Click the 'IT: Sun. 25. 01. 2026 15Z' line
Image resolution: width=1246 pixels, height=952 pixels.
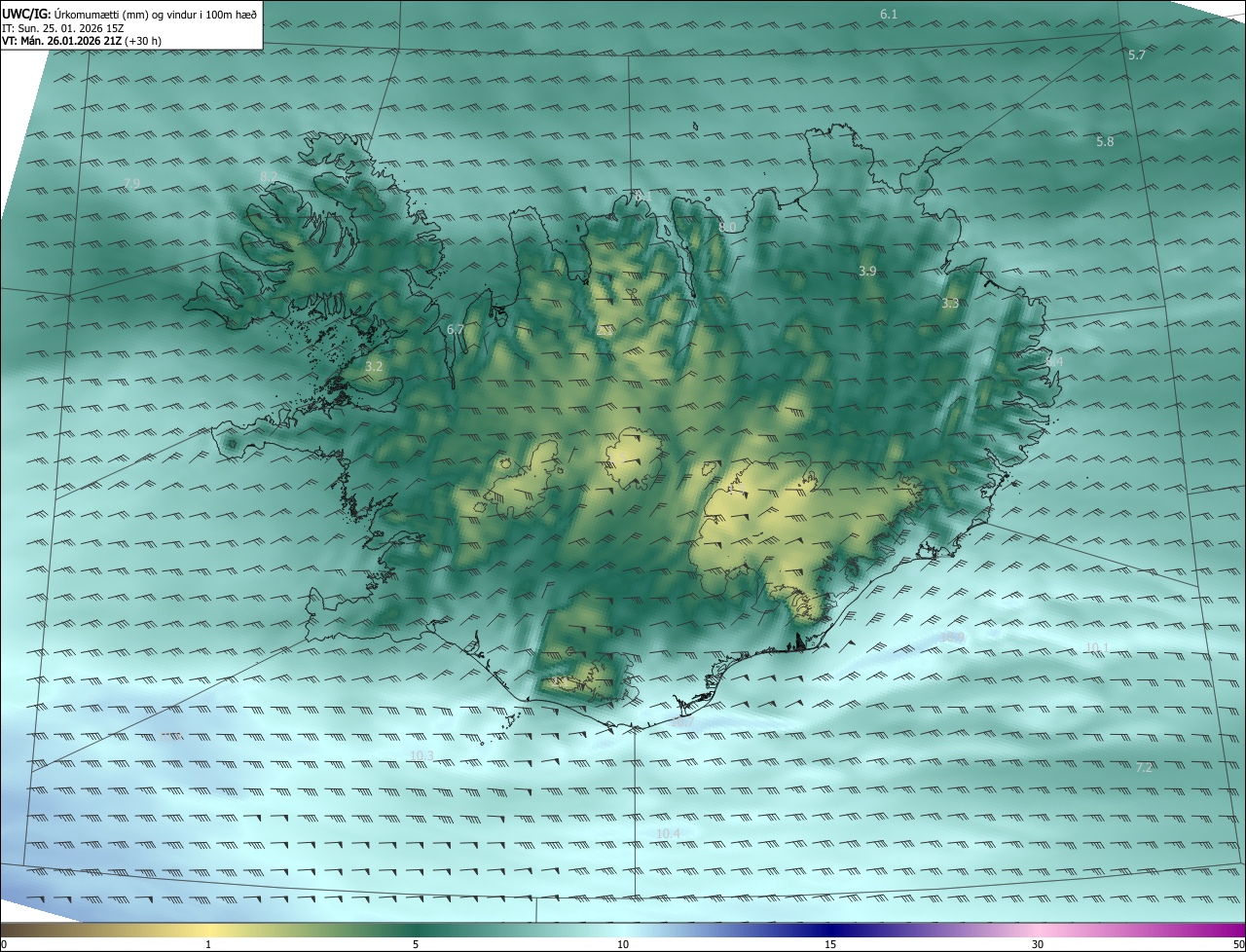pos(61,27)
